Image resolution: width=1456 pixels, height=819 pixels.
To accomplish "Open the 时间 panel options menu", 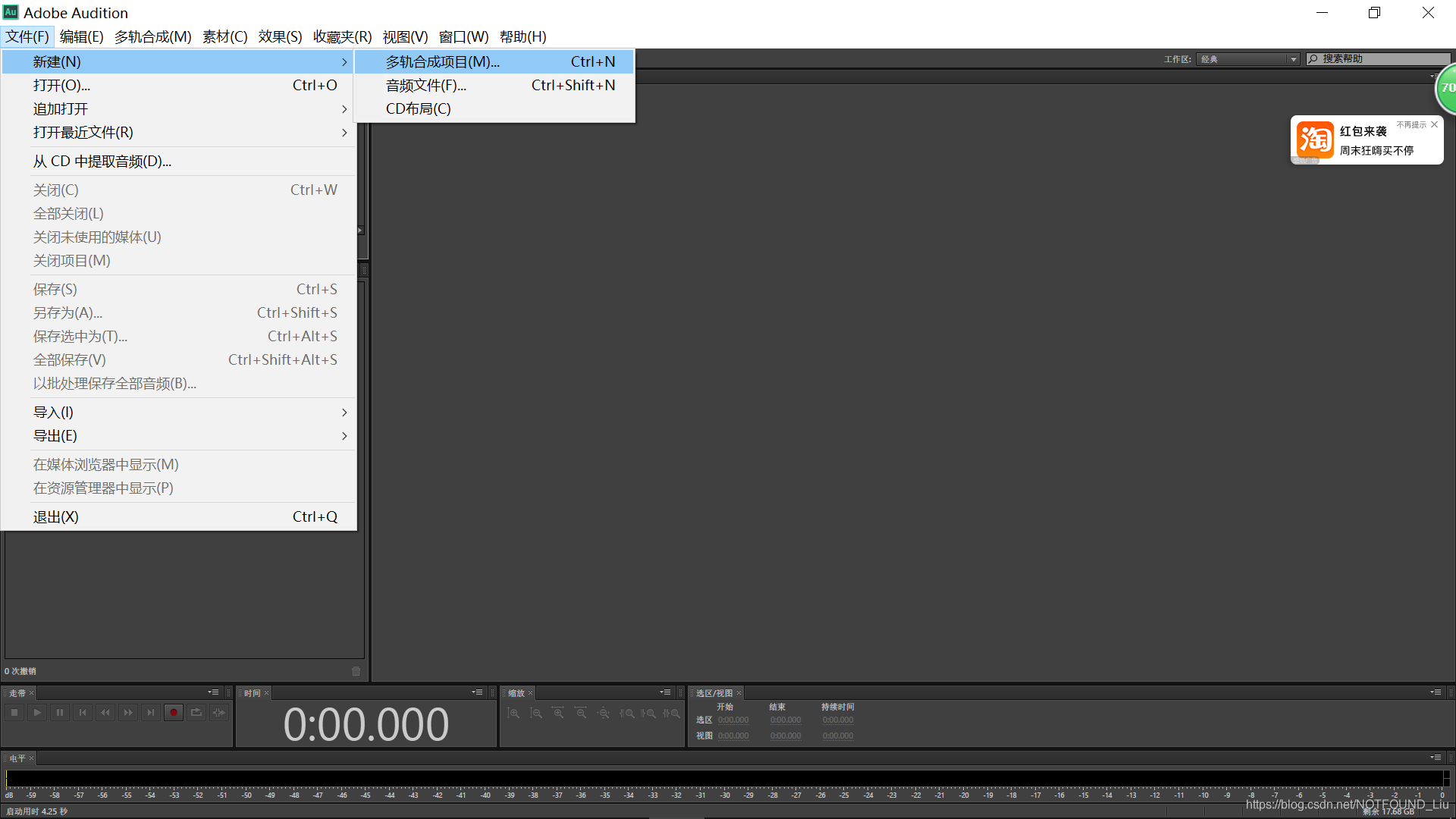I will [477, 692].
